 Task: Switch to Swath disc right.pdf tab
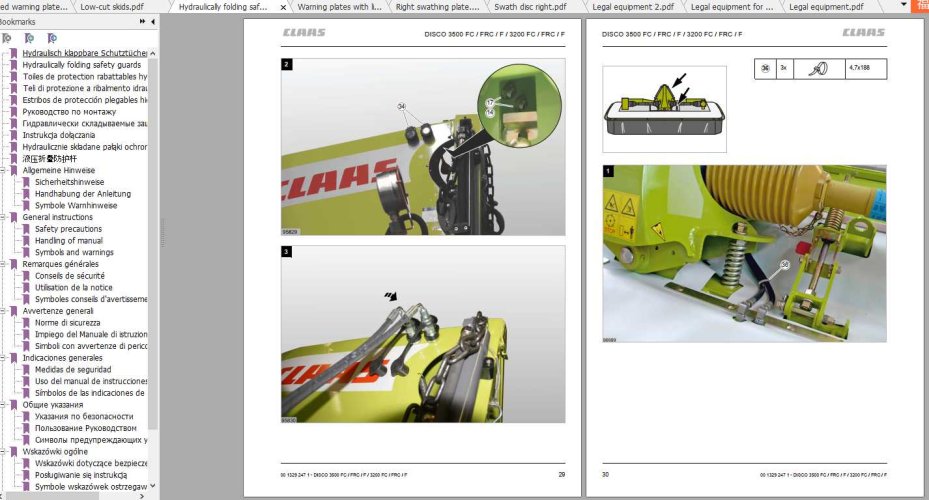click(530, 7)
